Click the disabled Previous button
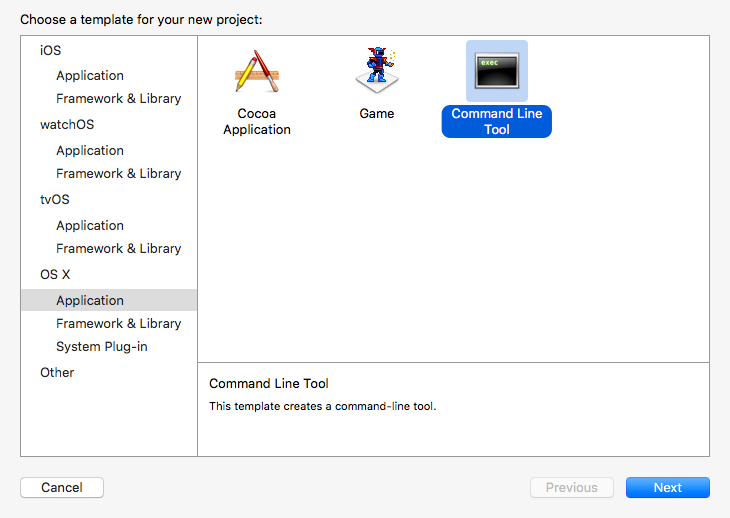This screenshot has width=730, height=518. [572, 487]
